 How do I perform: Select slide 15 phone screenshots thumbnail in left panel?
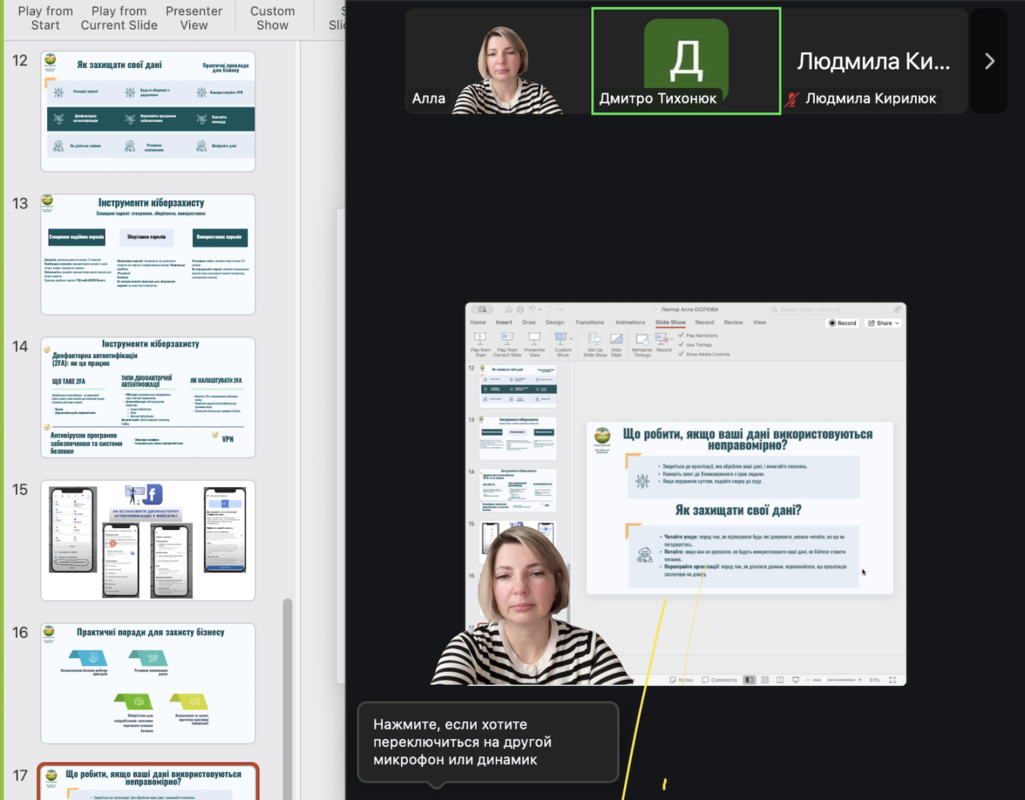(148, 541)
